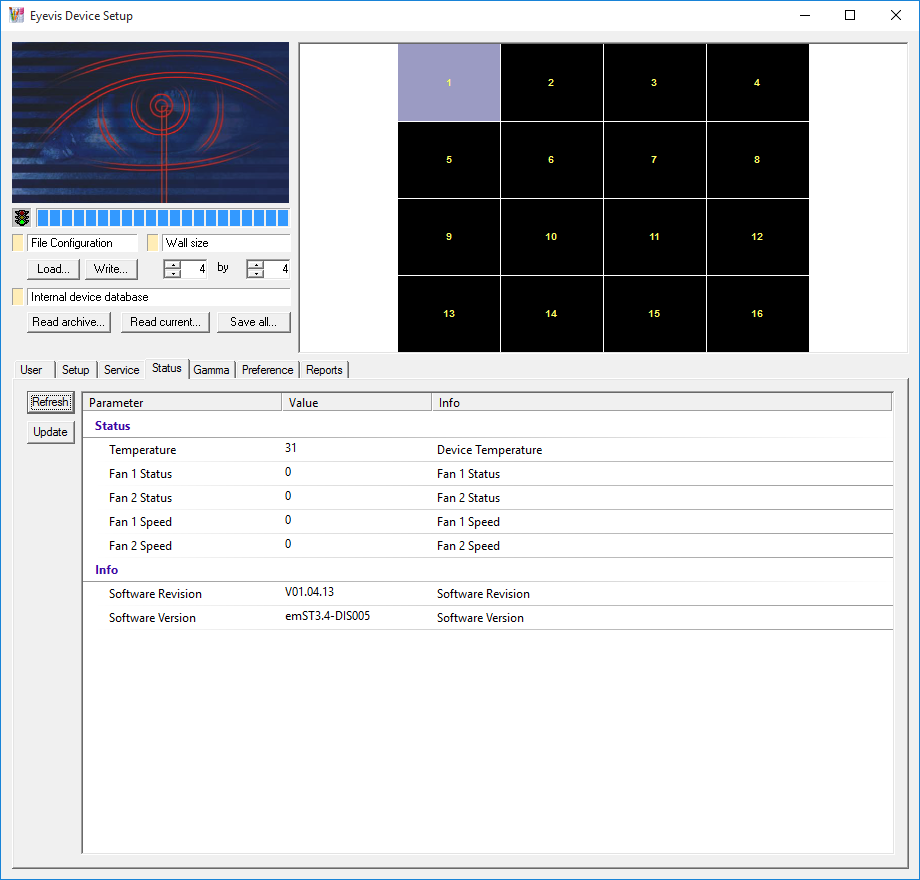Screen dimensions: 920x880
Task: Click the Eyevis app icon in title bar
Action: 16,15
